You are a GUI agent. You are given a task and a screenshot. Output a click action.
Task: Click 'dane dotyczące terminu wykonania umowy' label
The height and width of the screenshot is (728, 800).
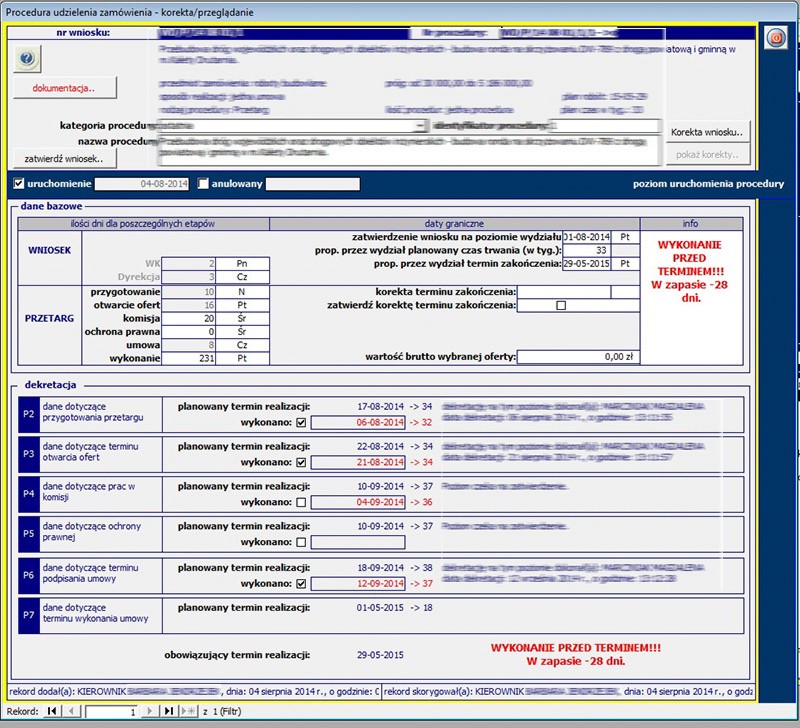point(95,613)
